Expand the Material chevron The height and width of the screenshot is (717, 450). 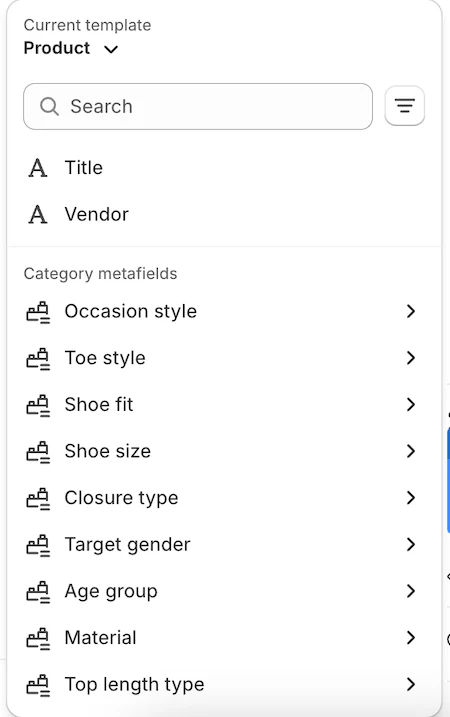pyautogui.click(x=411, y=637)
